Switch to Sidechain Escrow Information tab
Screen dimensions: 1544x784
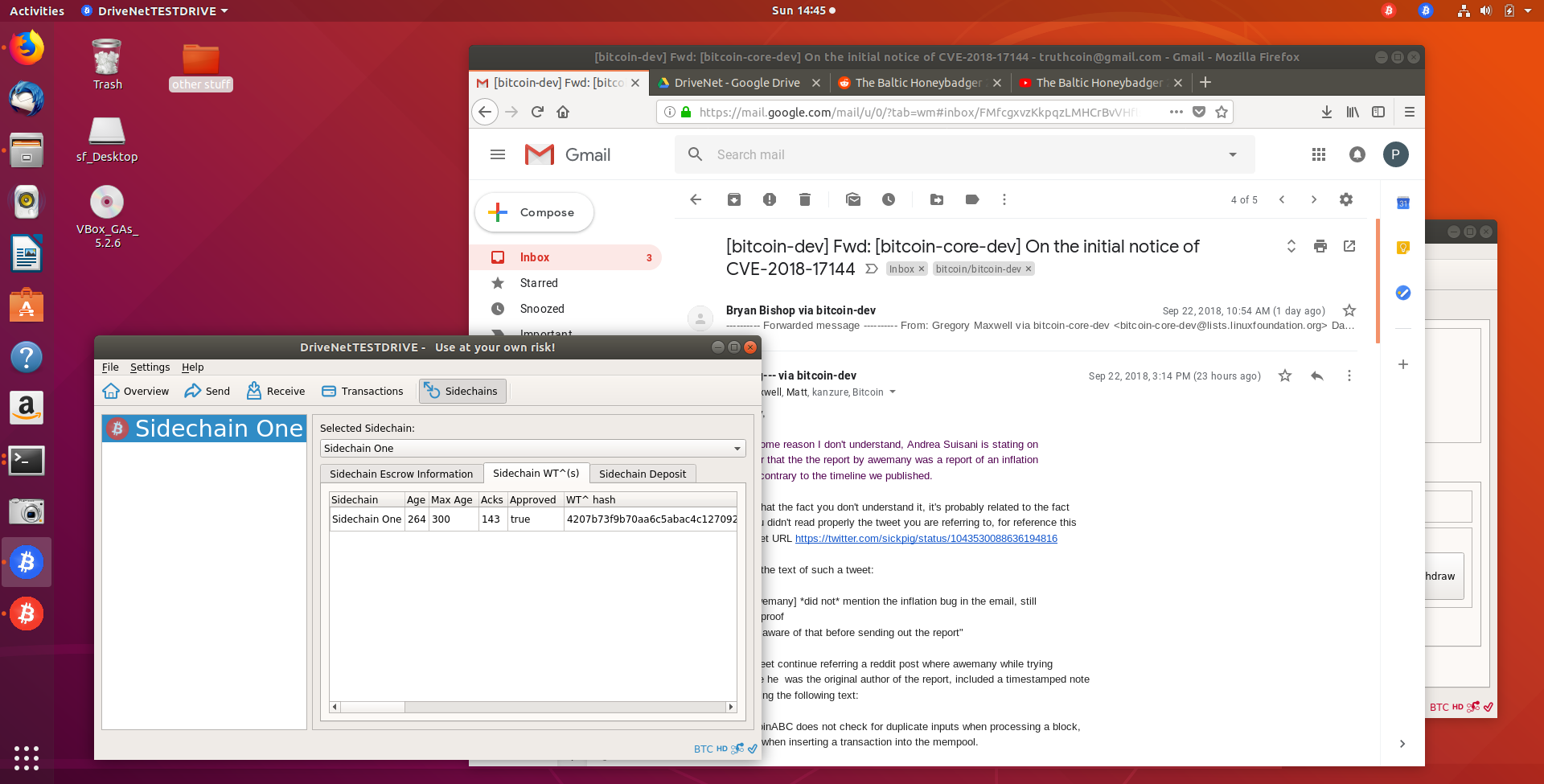coord(401,474)
